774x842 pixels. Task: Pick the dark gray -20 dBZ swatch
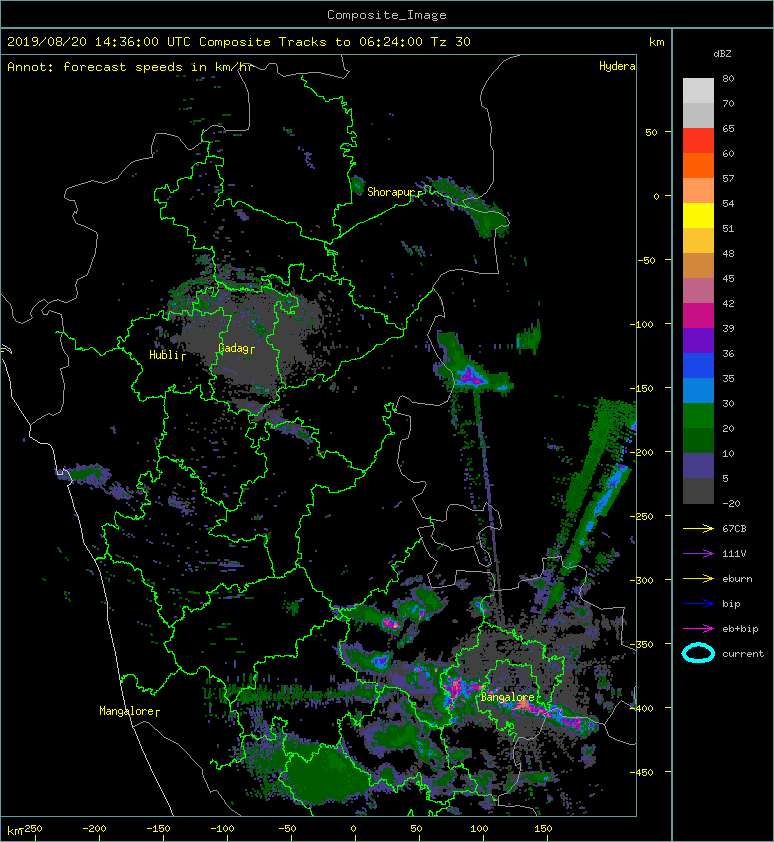[x=698, y=491]
